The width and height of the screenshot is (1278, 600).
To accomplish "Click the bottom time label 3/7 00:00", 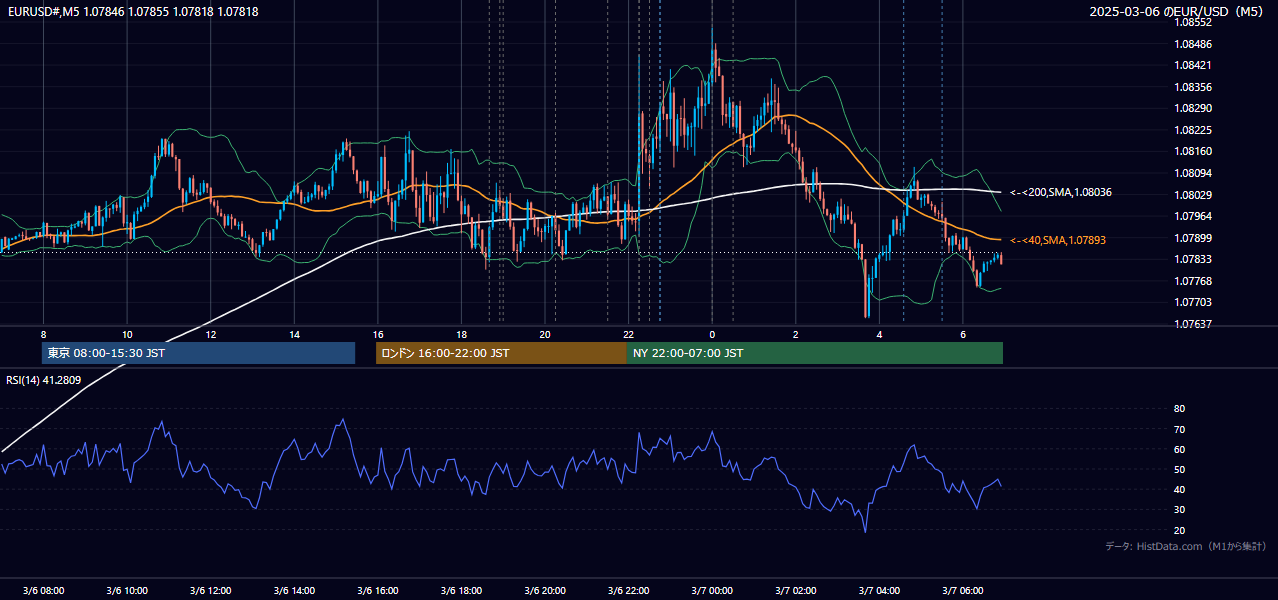I will click(712, 590).
